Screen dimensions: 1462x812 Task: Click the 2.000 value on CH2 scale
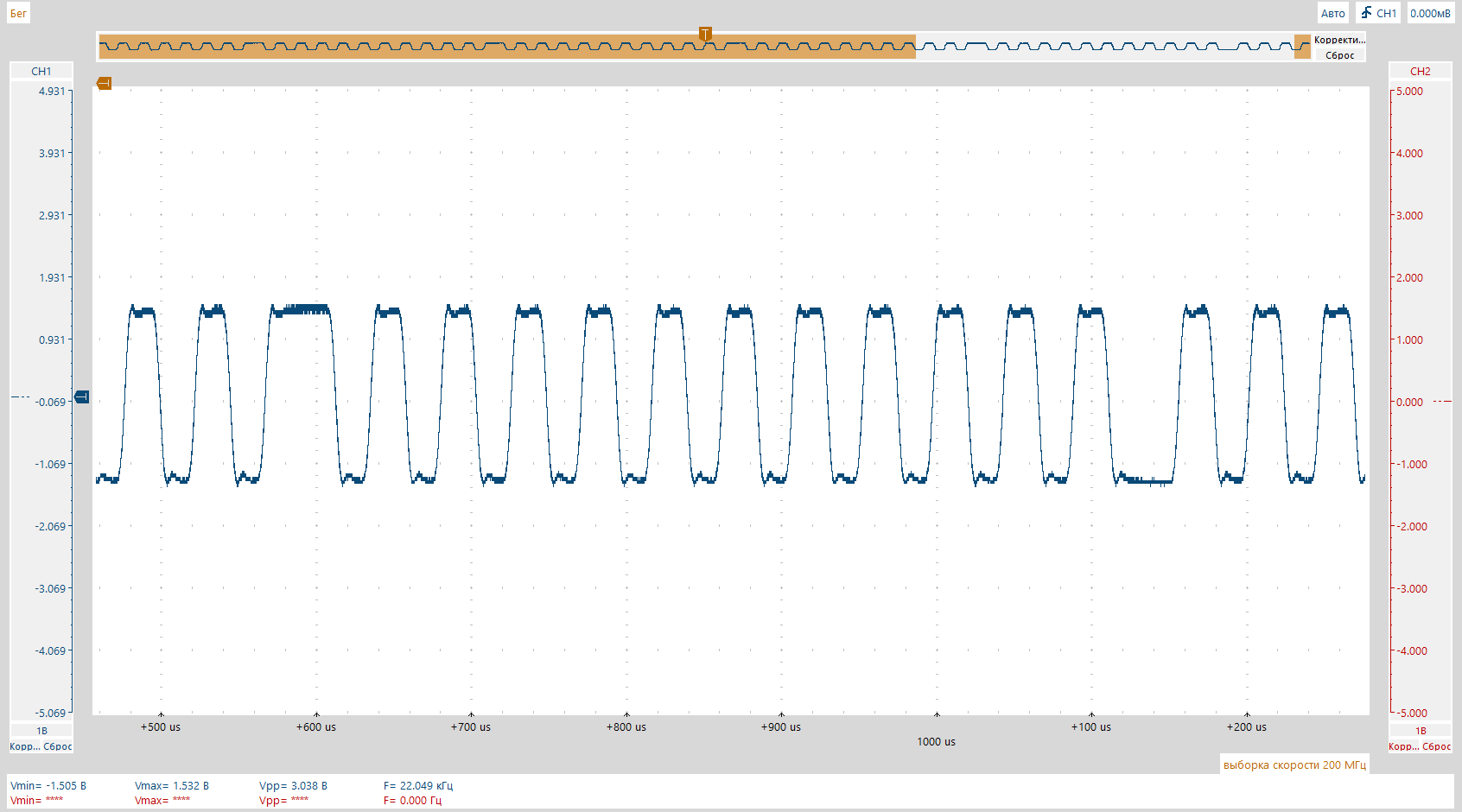1409,277
